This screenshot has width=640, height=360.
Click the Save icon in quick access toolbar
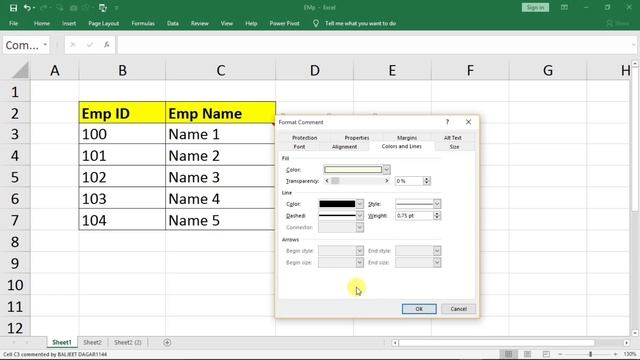click(x=13, y=8)
